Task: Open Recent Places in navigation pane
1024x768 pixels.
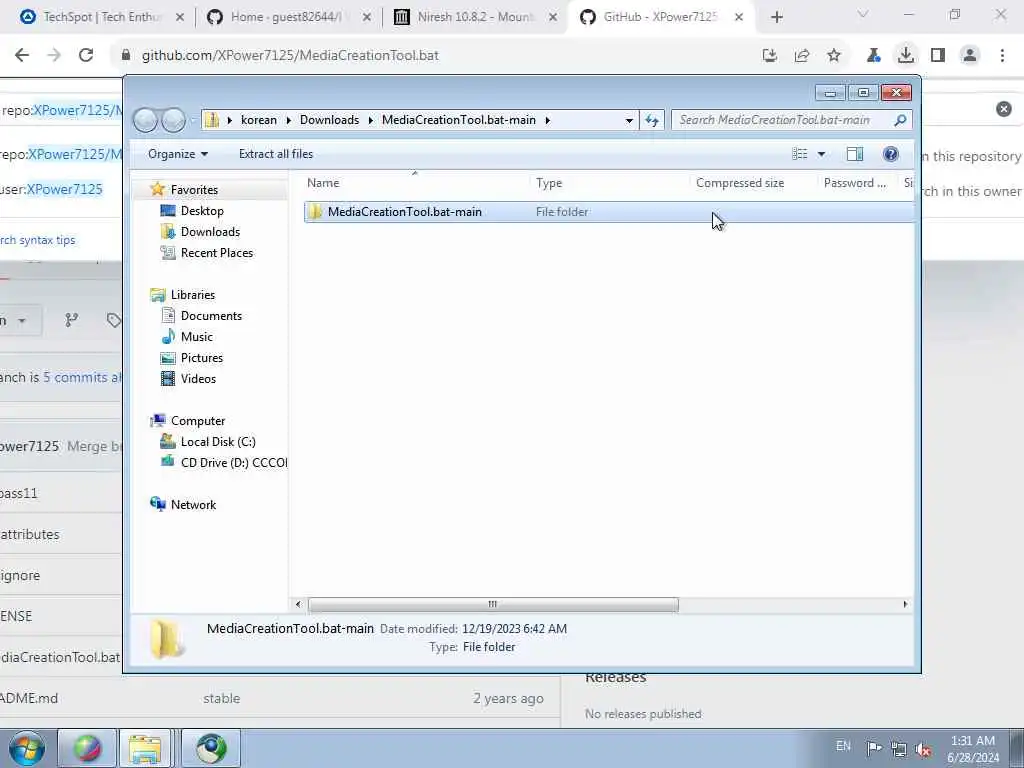Action: tap(217, 253)
